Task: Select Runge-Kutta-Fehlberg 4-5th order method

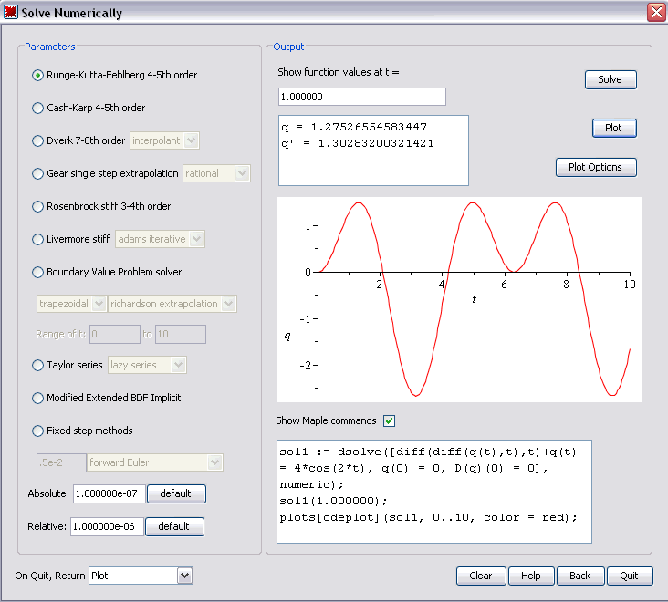Action: tap(38, 75)
